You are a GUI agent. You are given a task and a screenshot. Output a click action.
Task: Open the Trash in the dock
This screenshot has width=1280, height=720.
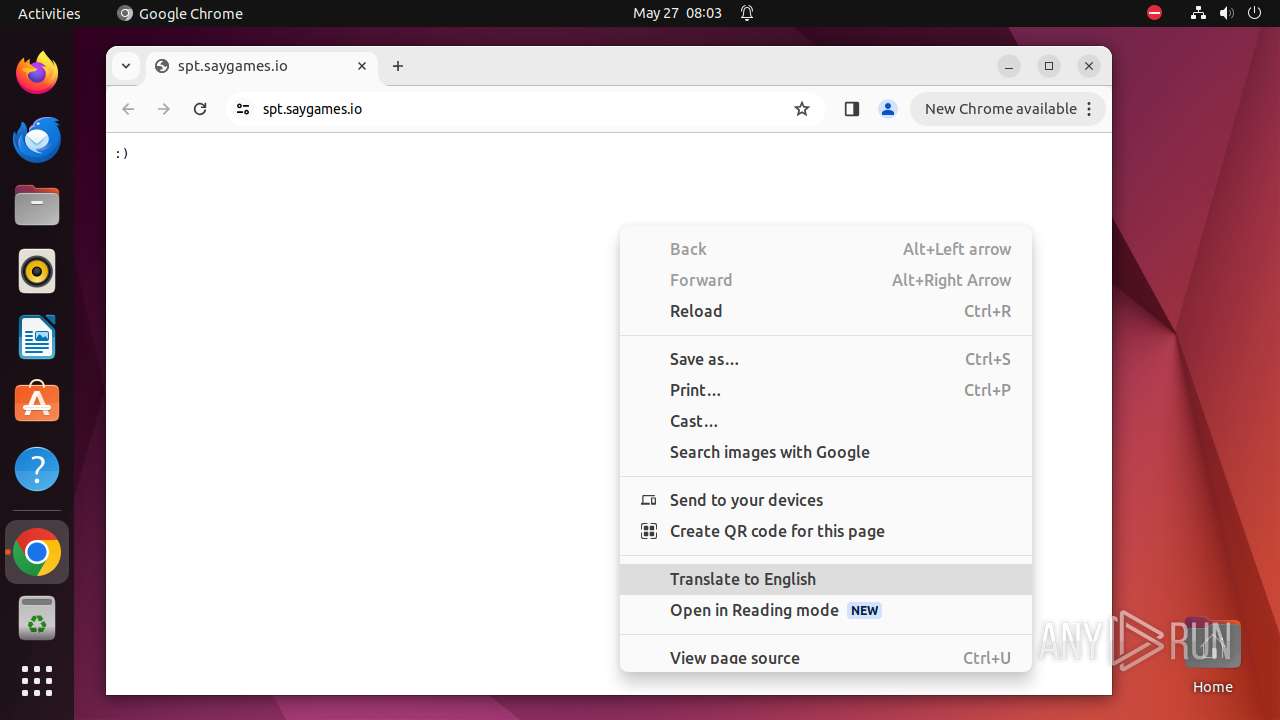point(37,618)
